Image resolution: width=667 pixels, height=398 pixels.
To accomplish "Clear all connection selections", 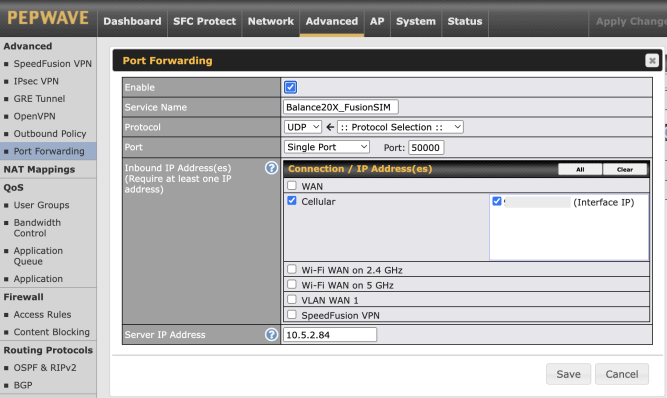I will click(x=625, y=169).
